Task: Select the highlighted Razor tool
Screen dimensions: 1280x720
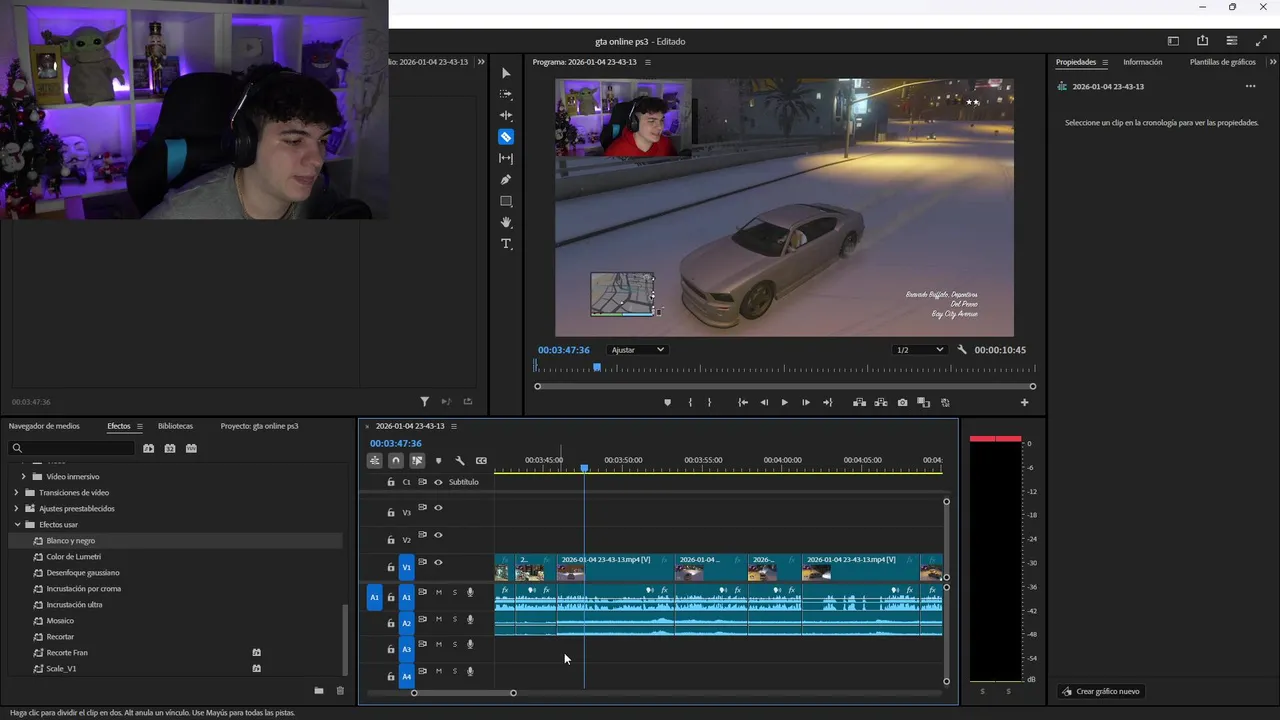Action: [x=506, y=137]
